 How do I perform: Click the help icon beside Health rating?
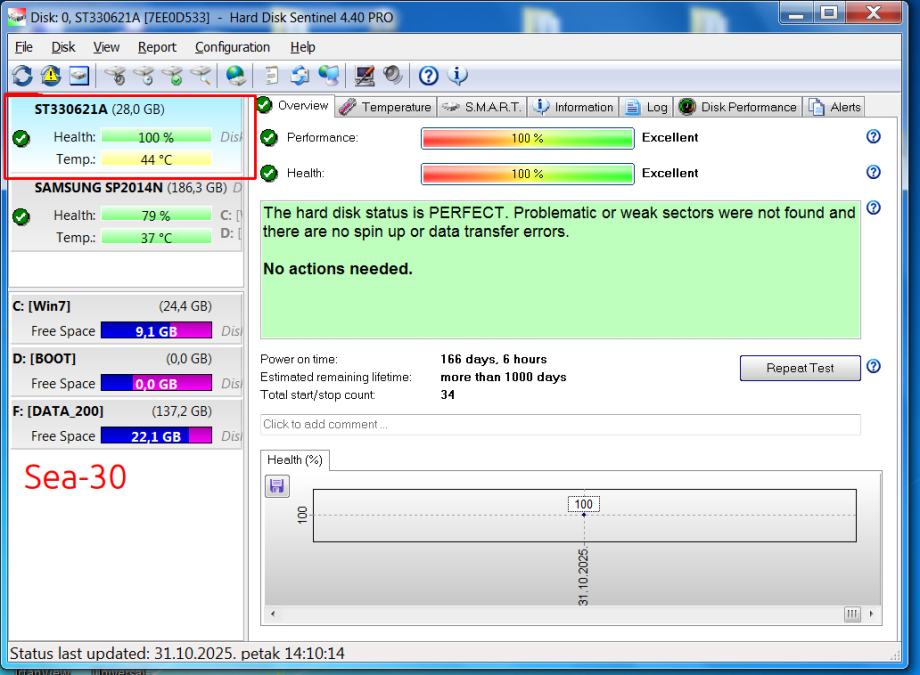click(873, 172)
